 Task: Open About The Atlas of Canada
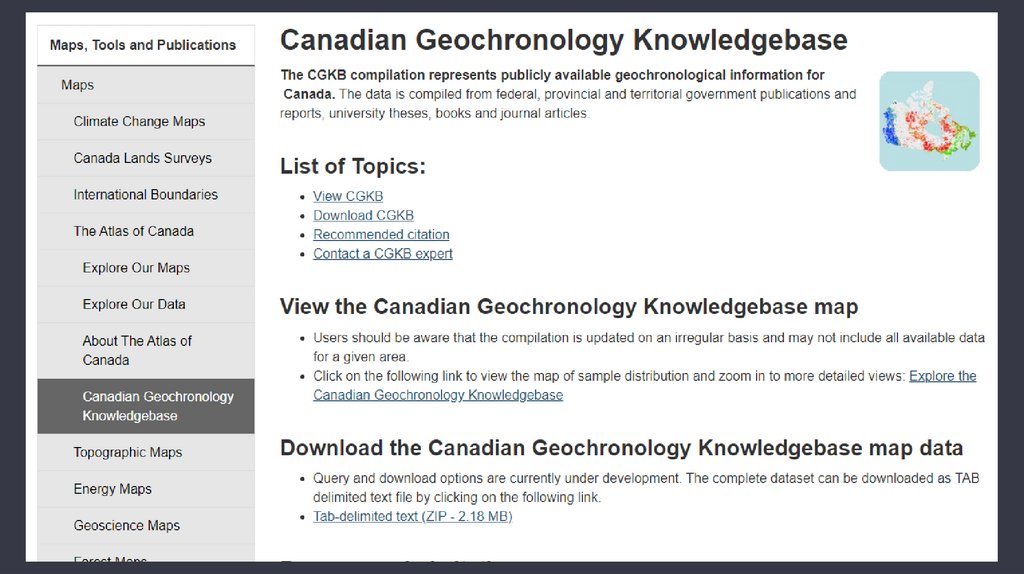(x=137, y=350)
